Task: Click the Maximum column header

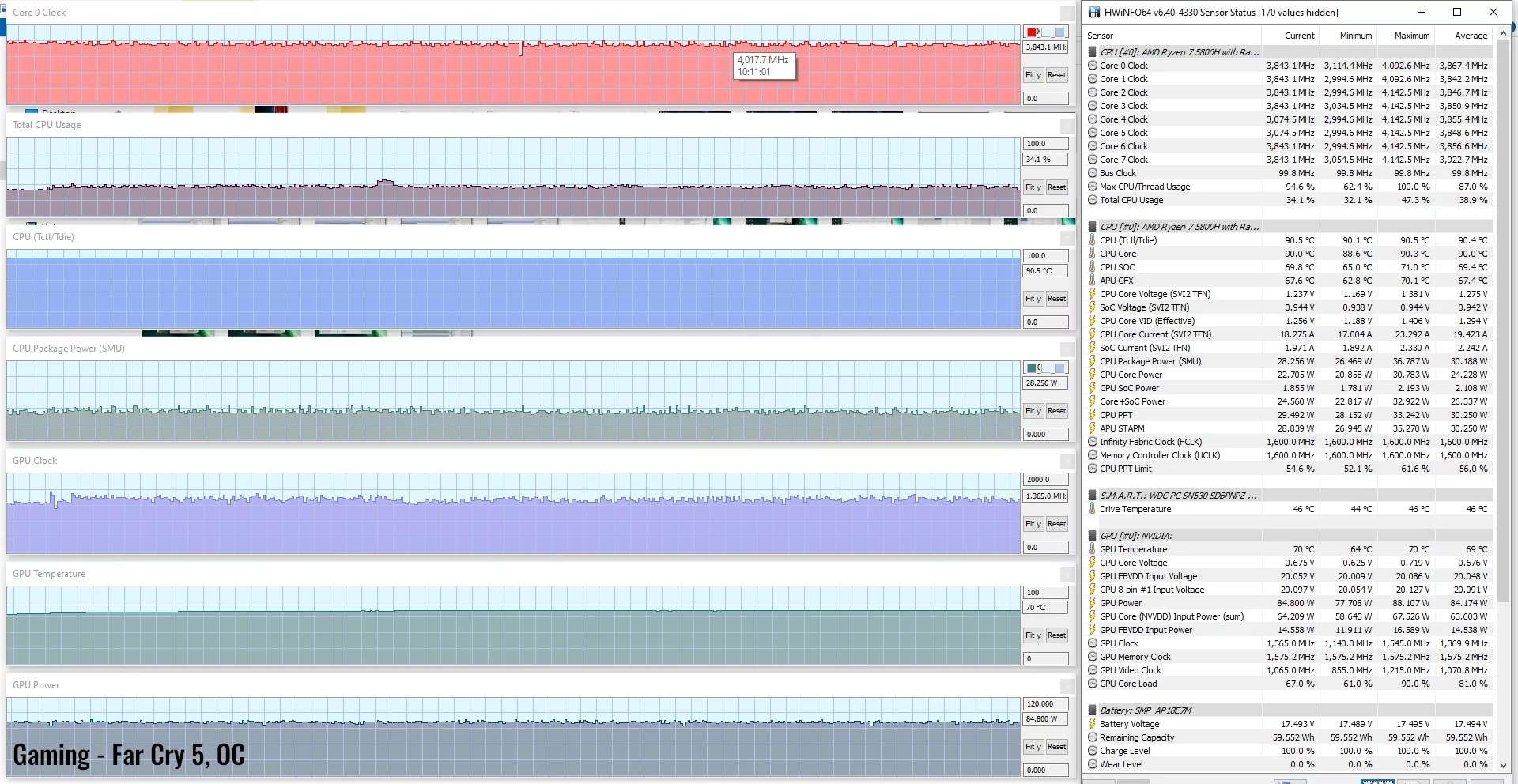Action: coord(1411,36)
